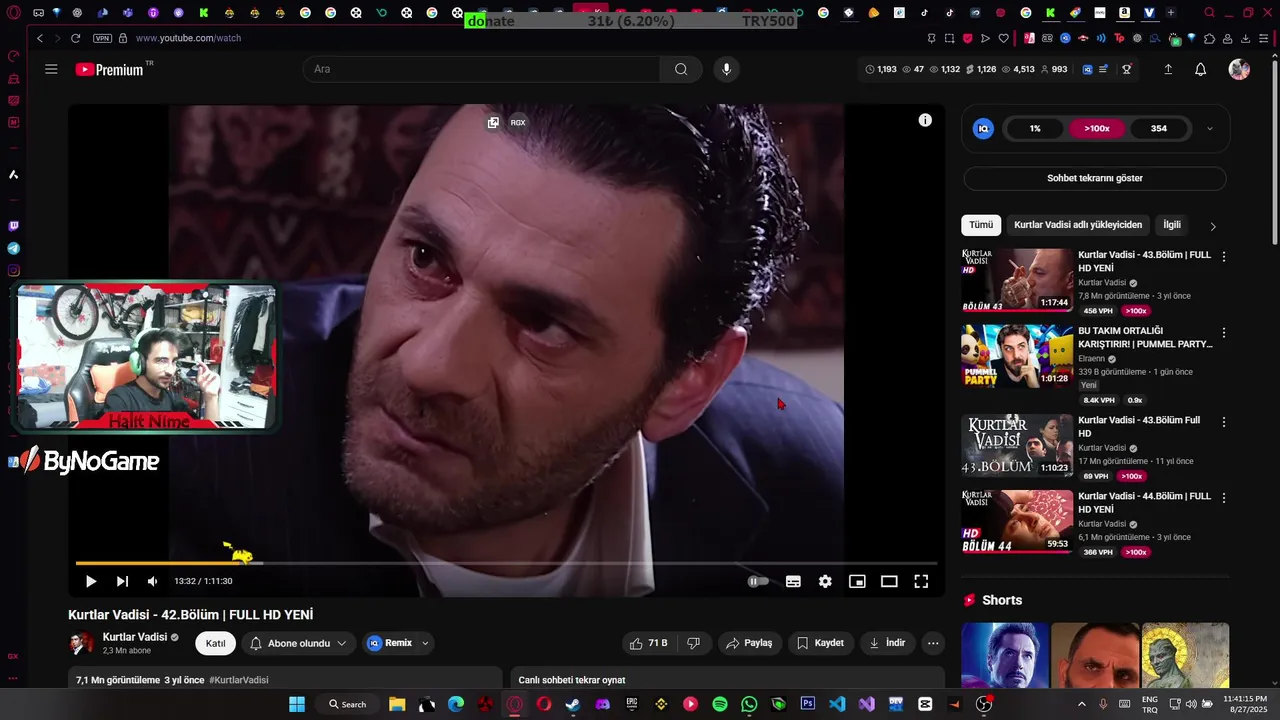Image resolution: width=1280 pixels, height=720 pixels.
Task: Click the VPN badge in address bar
Action: coord(102,38)
